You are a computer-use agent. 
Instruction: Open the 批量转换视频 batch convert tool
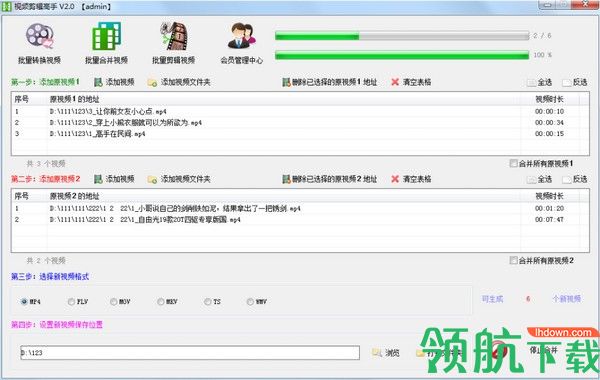click(x=39, y=43)
